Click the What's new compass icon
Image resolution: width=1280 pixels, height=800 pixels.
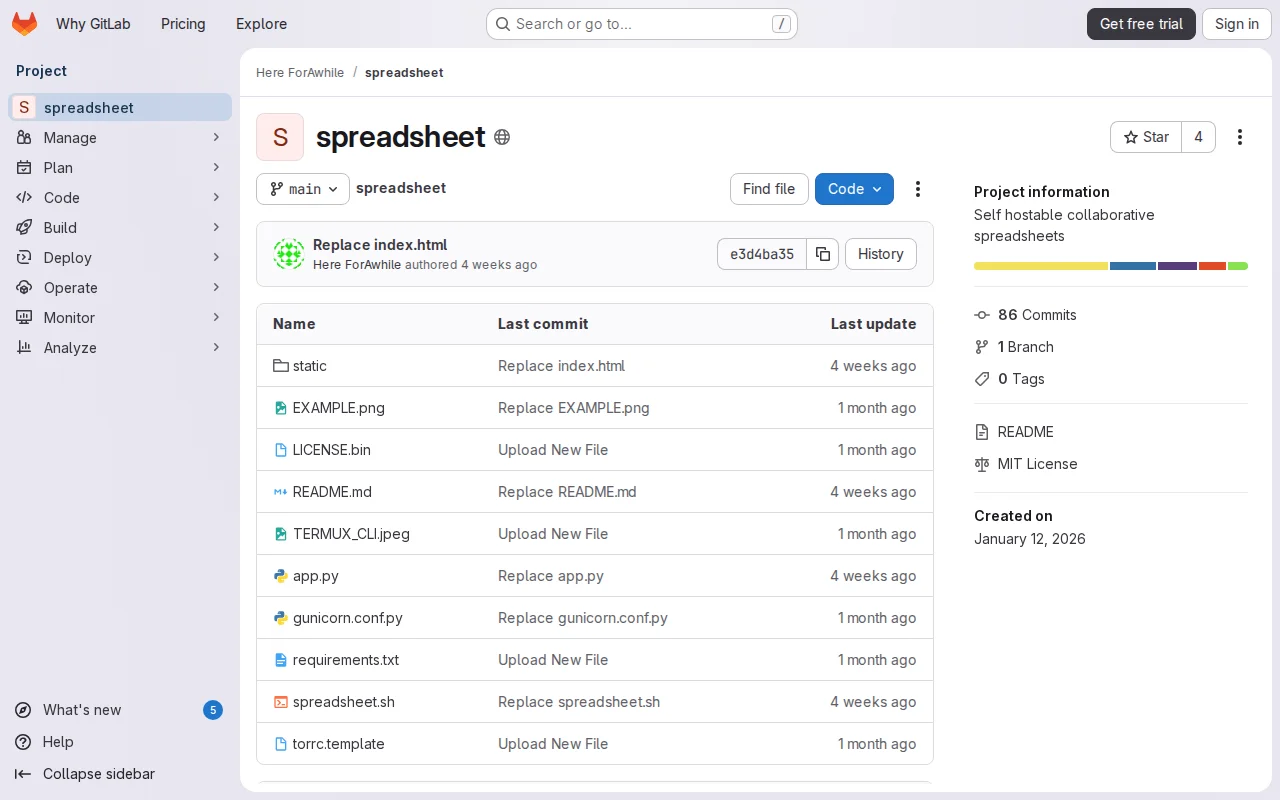23,710
